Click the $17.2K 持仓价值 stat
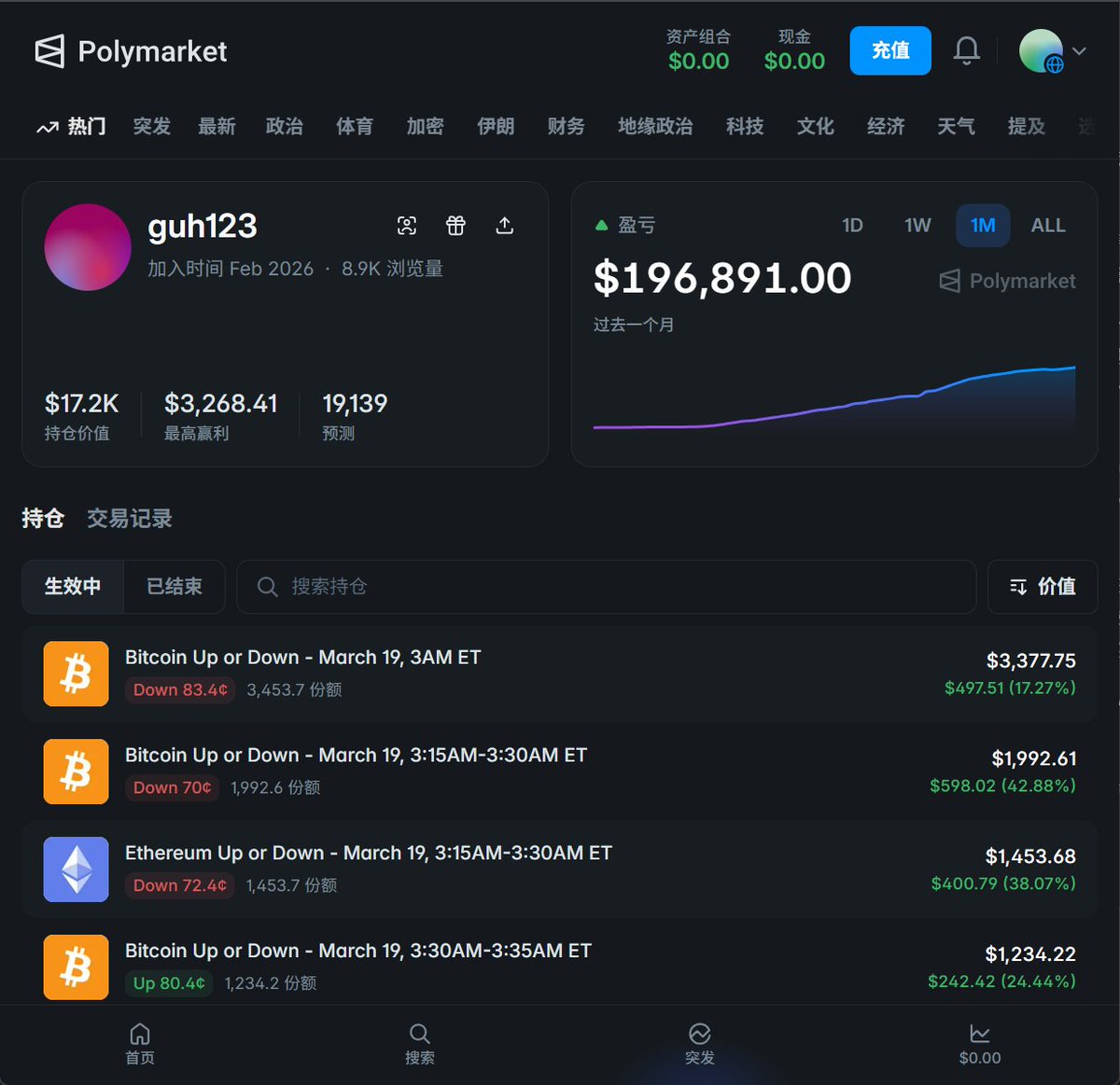 (x=81, y=415)
